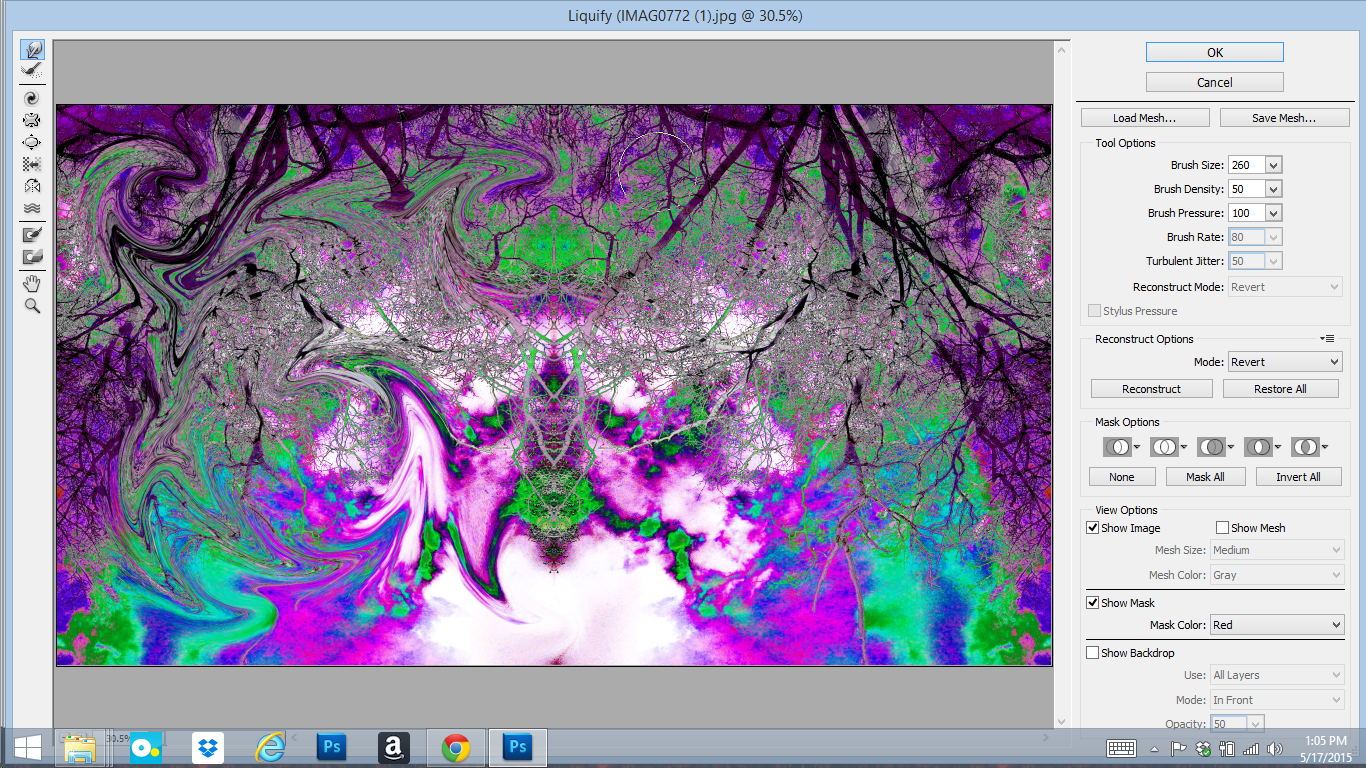Open the Amazon app on the taskbar
This screenshot has width=1366, height=768.
click(394, 748)
